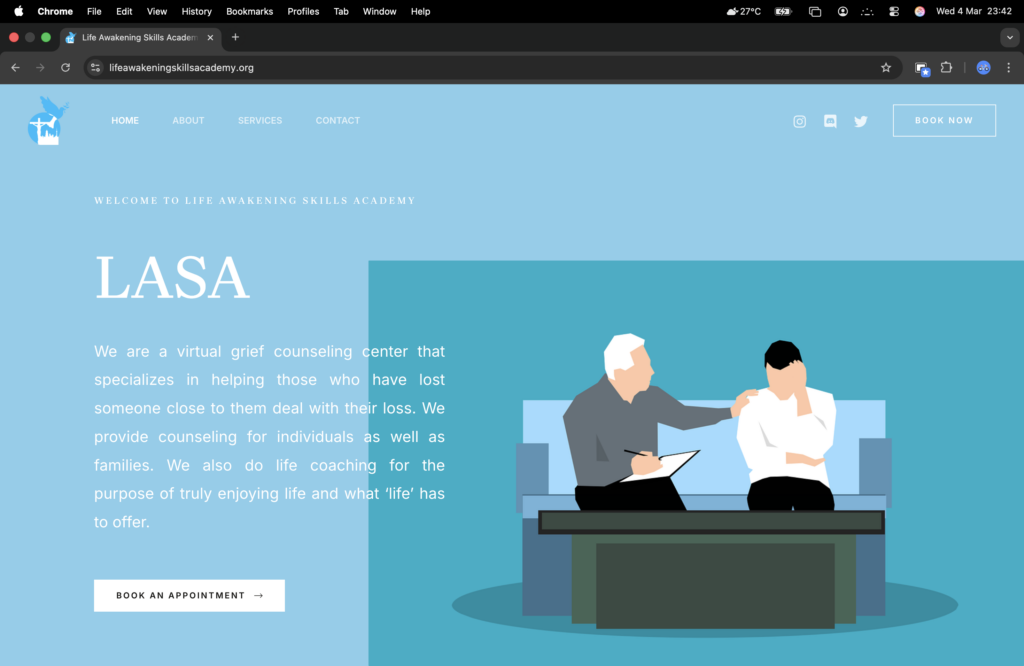Go back using the browser back arrow
The image size is (1024, 666).
tap(15, 68)
